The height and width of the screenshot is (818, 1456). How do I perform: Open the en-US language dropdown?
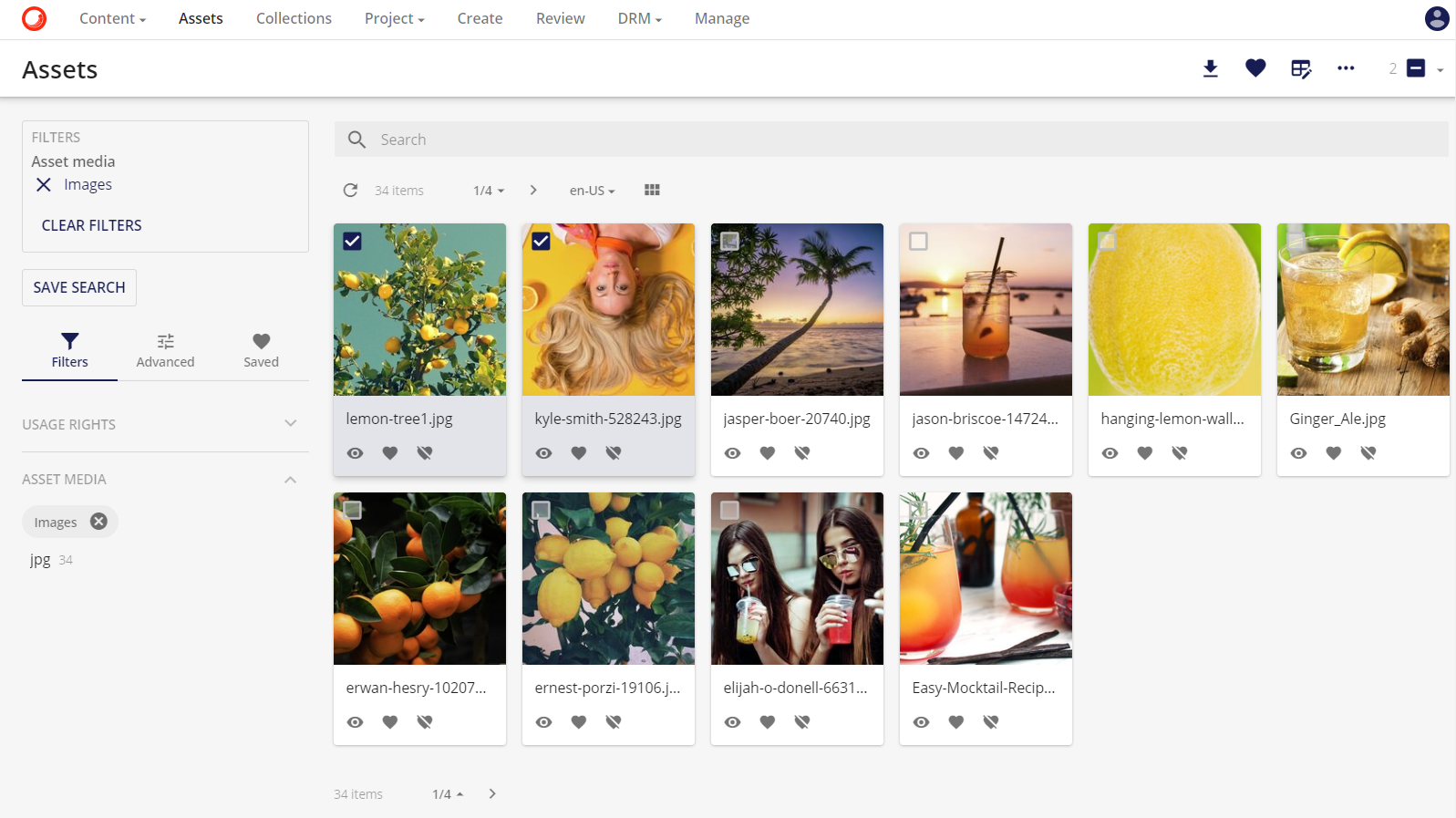coord(592,191)
